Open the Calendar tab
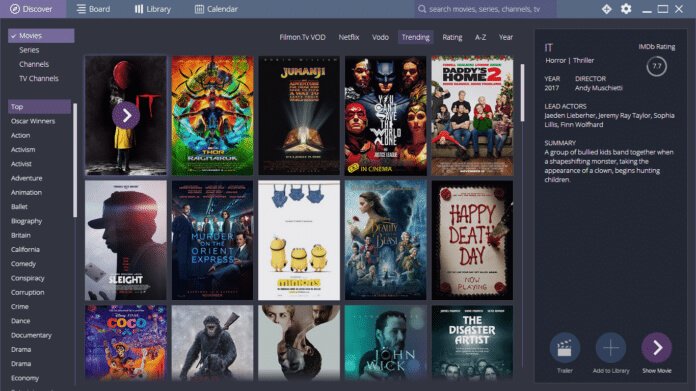696x391 pixels. (216, 9)
